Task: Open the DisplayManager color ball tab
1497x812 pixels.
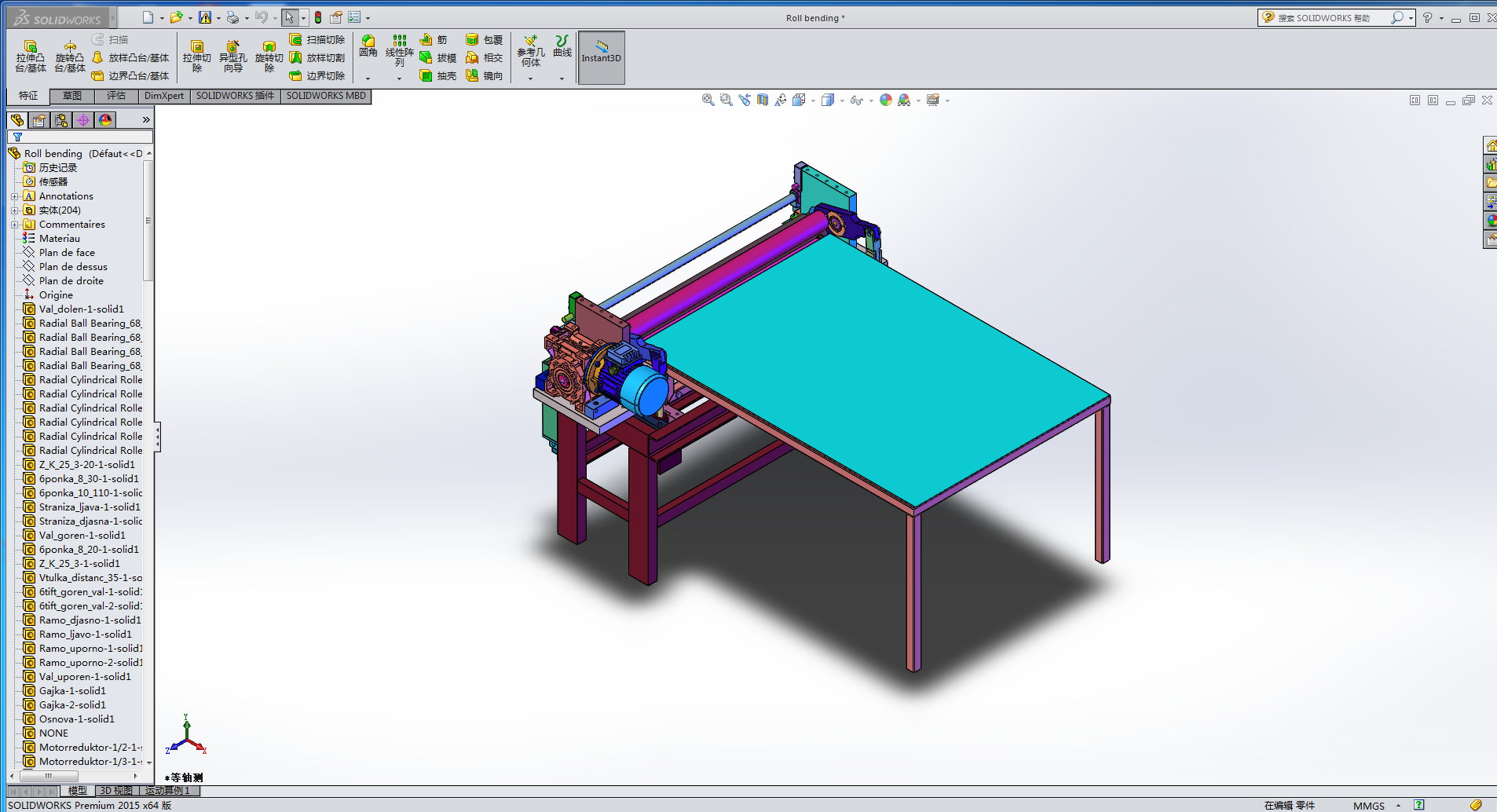Action: [x=105, y=120]
